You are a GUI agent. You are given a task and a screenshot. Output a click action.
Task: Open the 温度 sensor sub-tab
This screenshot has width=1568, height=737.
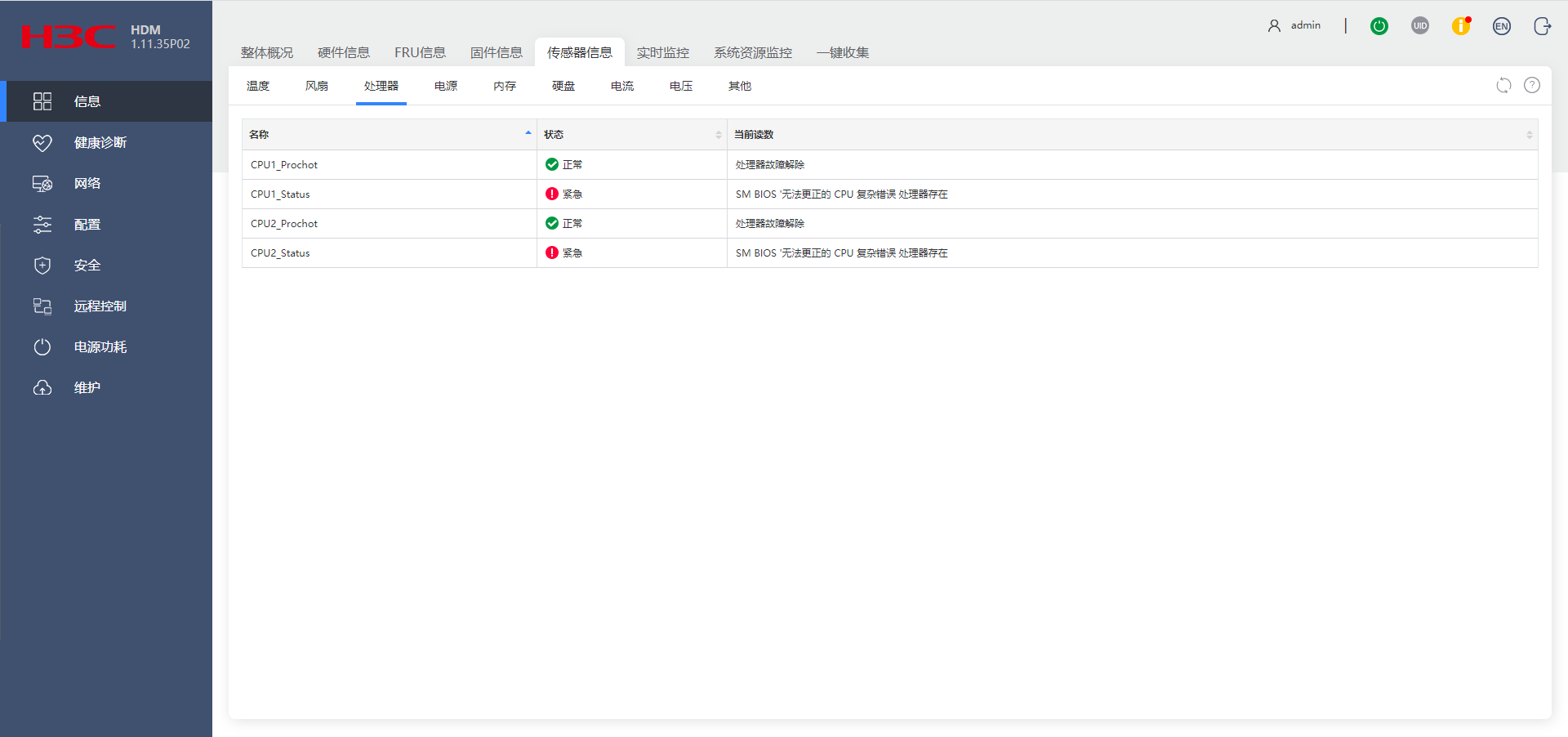click(258, 86)
